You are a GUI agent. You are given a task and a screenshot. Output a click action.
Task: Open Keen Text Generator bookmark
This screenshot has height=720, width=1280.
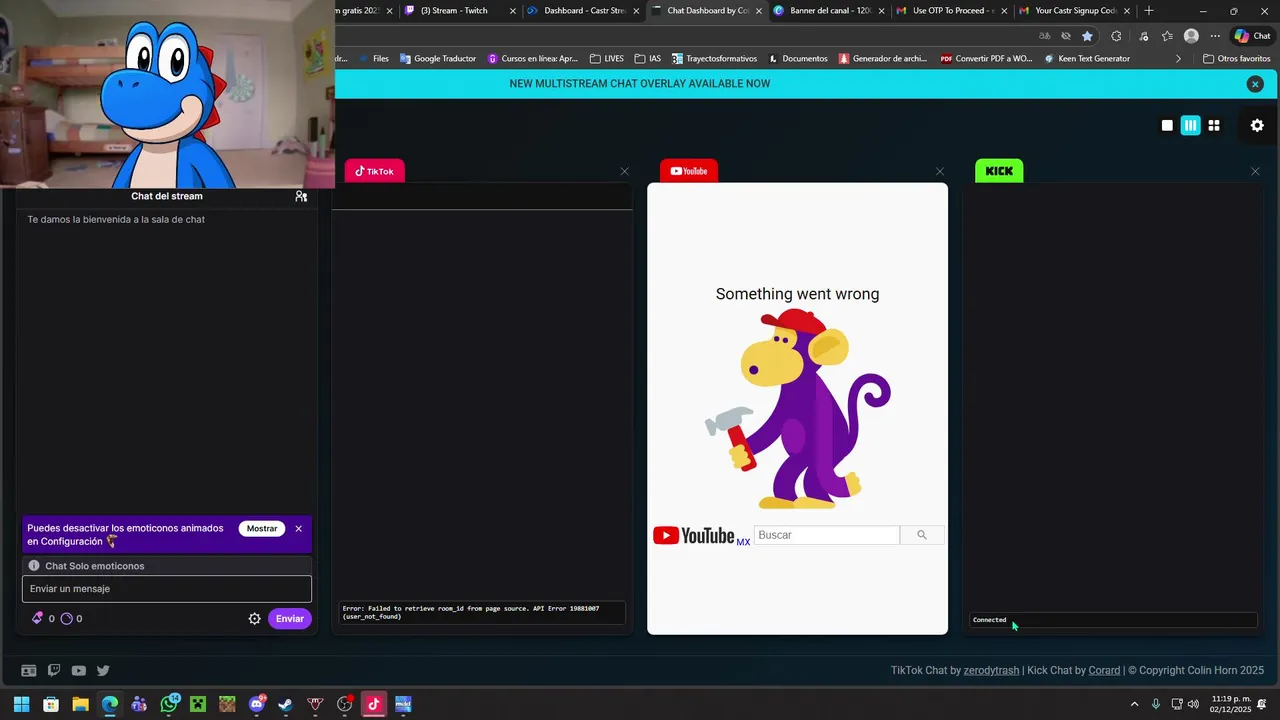pyautogui.click(x=1087, y=59)
